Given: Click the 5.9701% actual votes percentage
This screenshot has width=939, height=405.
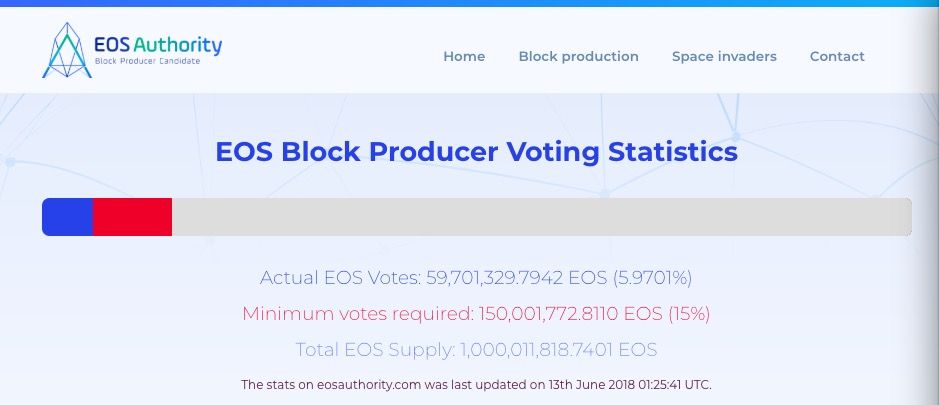Looking at the screenshot, I should tap(652, 278).
